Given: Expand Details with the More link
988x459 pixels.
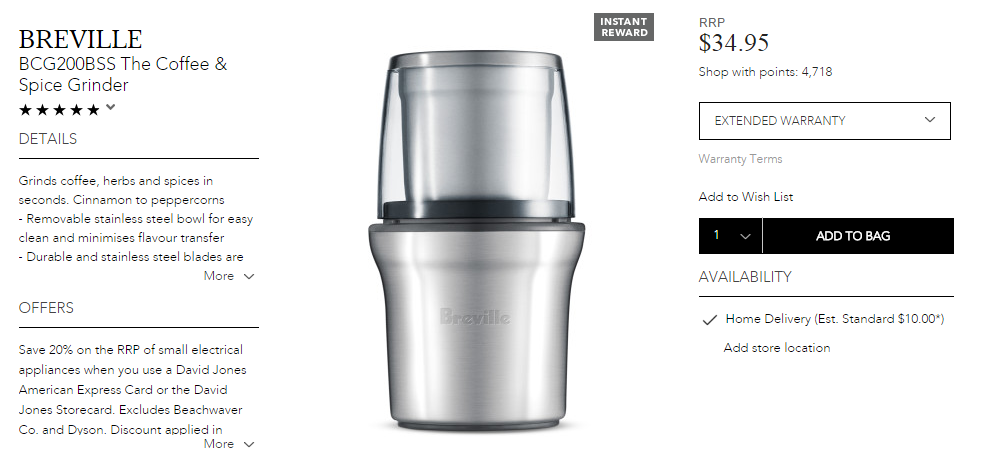Looking at the screenshot, I should tap(229, 276).
